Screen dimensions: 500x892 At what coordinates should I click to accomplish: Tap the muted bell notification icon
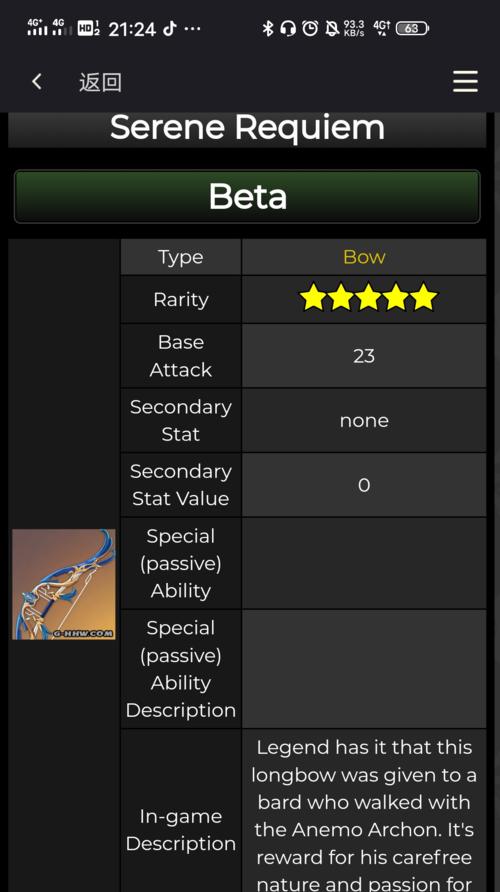point(332,28)
